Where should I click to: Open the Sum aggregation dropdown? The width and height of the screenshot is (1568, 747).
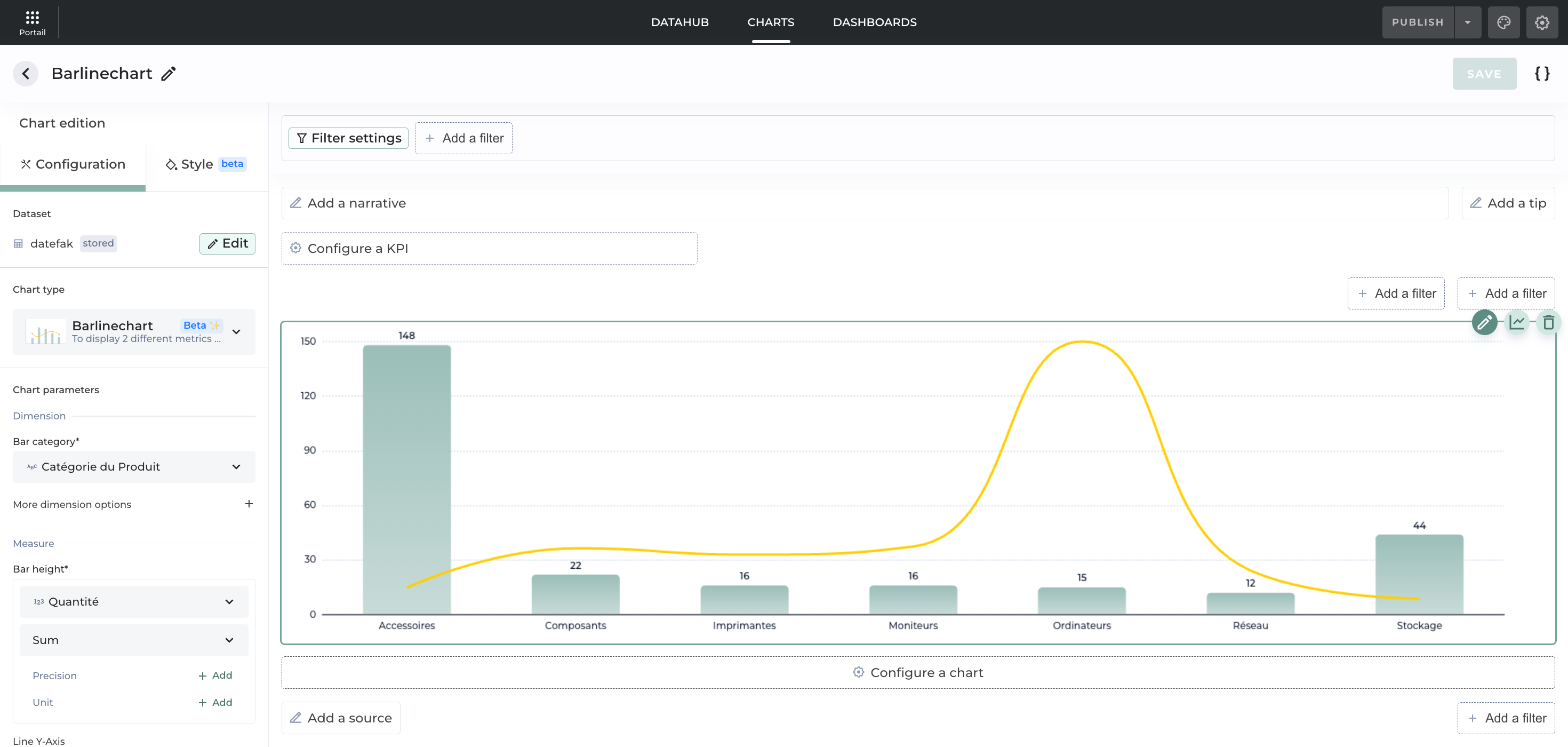point(134,640)
